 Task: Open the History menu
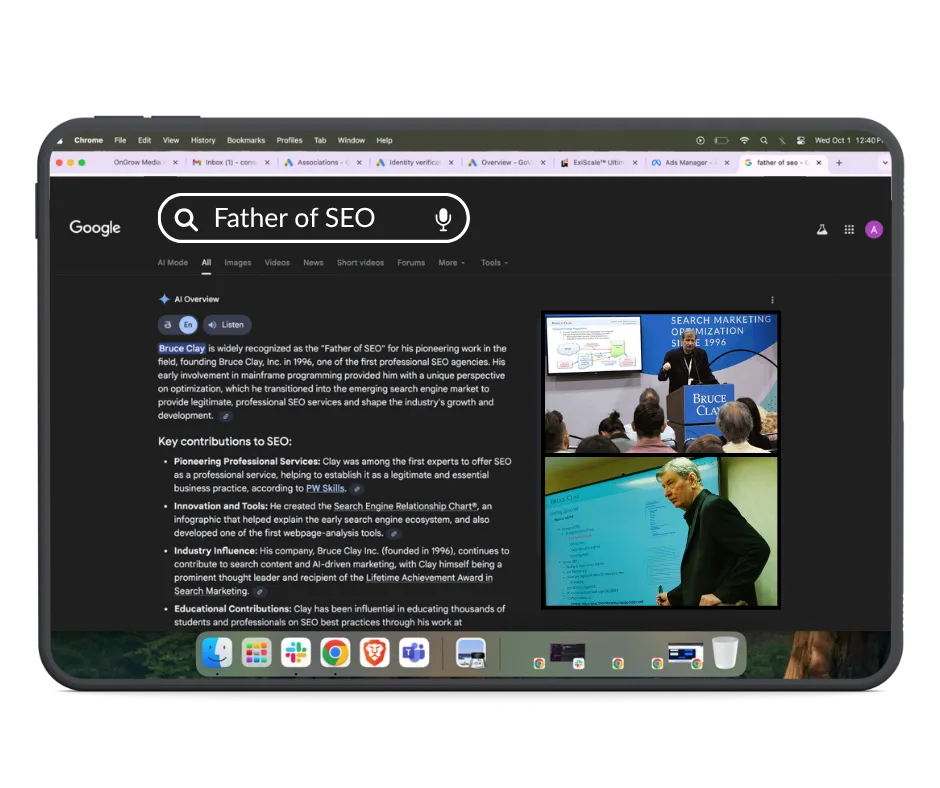point(203,140)
